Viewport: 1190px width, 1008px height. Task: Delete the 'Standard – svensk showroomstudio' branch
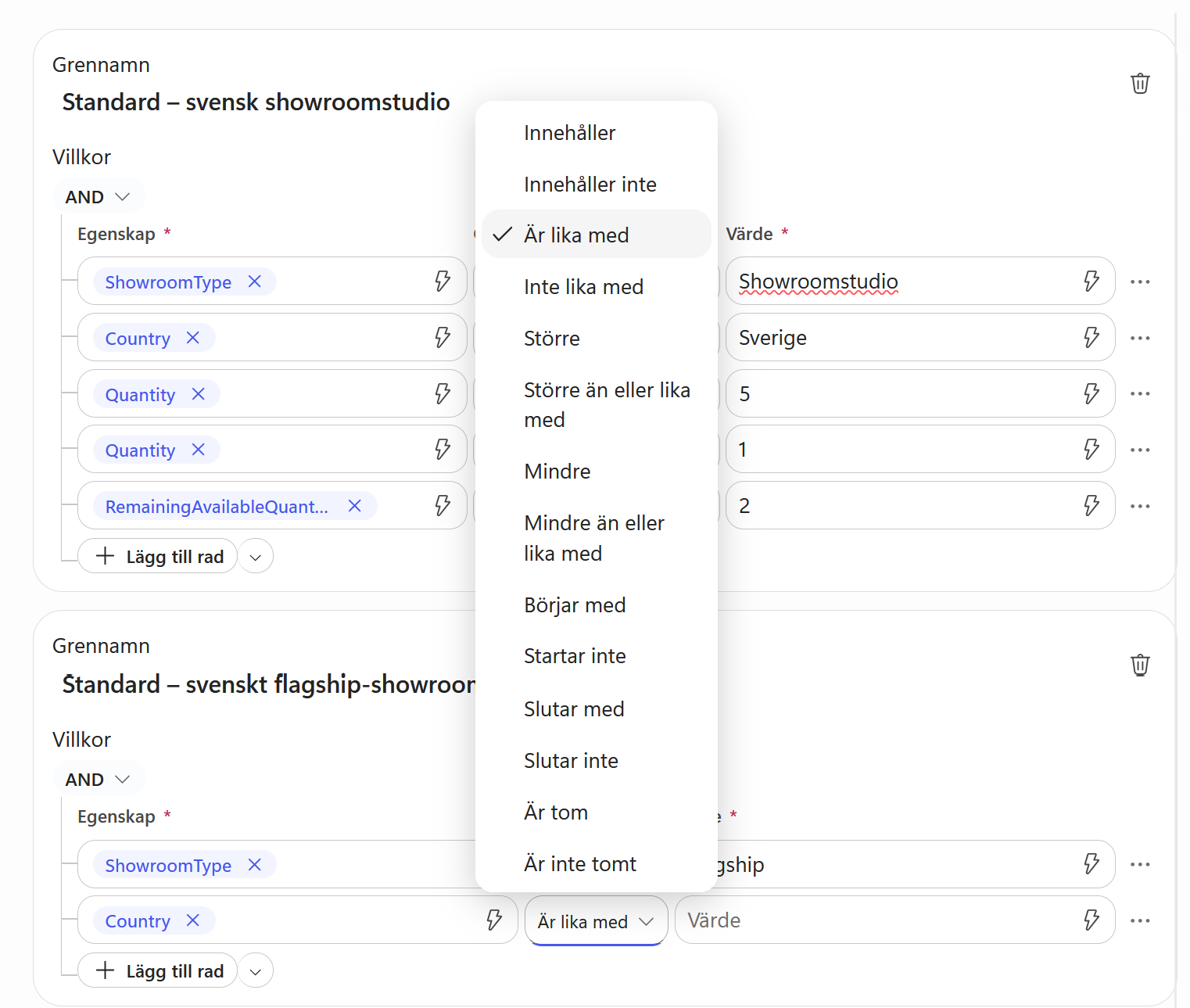coord(1140,83)
